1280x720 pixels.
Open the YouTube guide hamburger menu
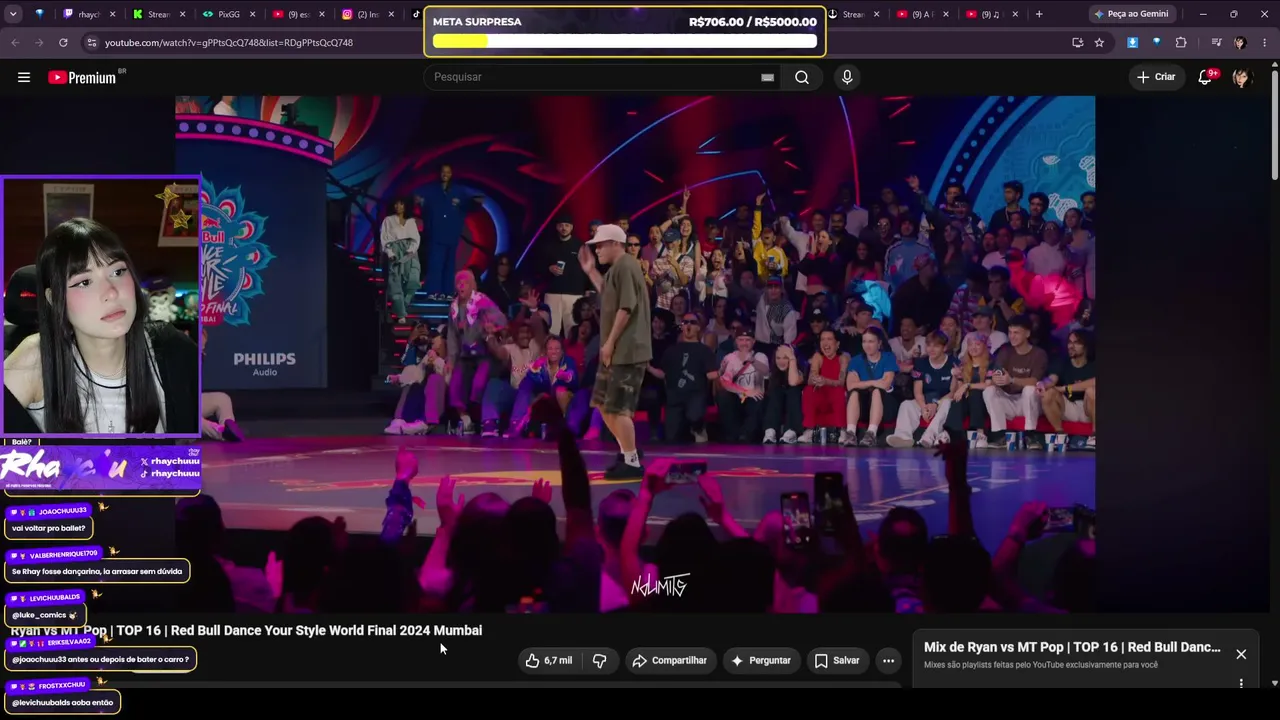24,77
